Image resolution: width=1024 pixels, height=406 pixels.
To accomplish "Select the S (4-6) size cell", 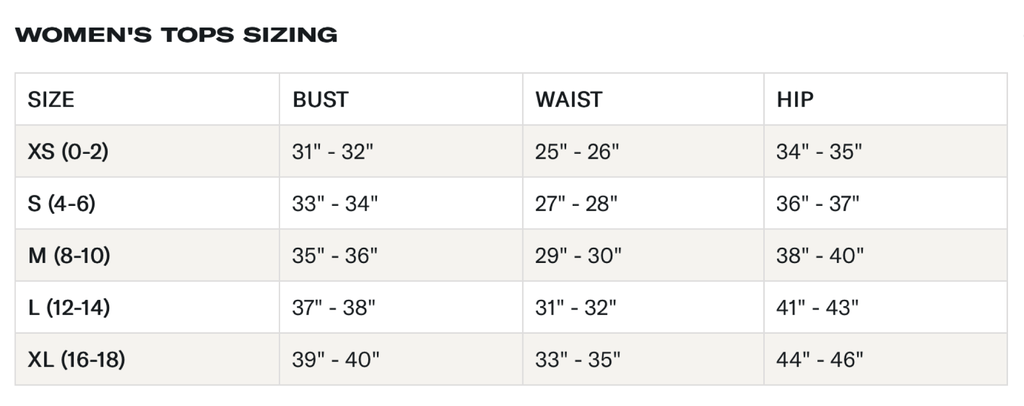I will pyautogui.click(x=61, y=204).
